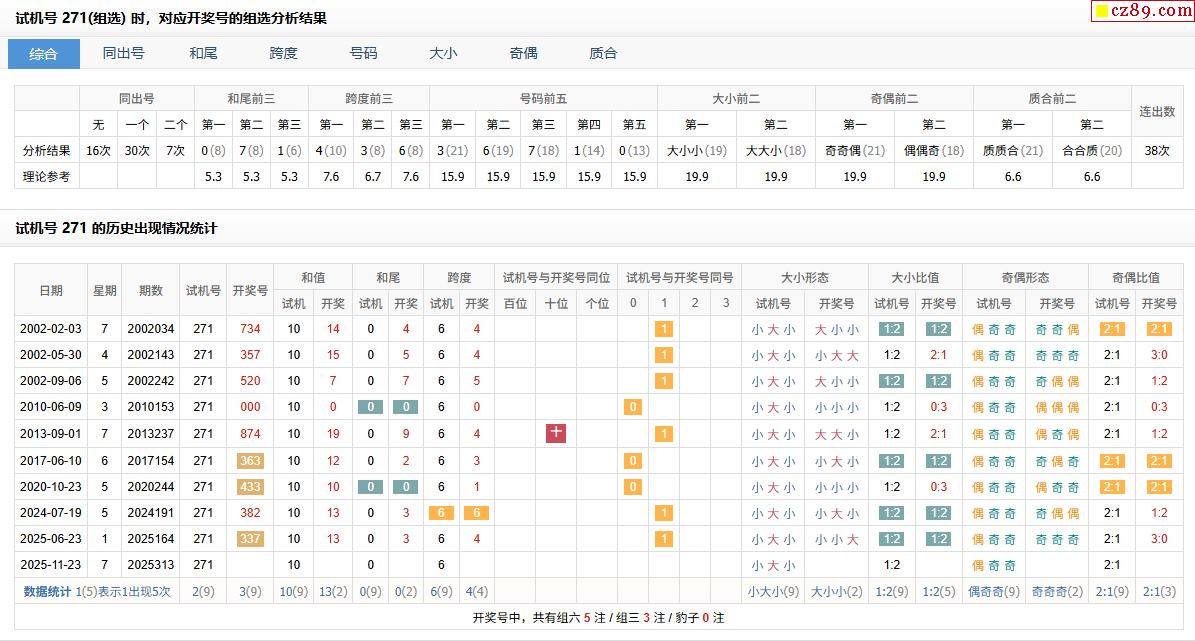Viewport: 1195px width, 641px height.
Task: Click the orange 1 badge in row 2002034
Action: point(664,329)
